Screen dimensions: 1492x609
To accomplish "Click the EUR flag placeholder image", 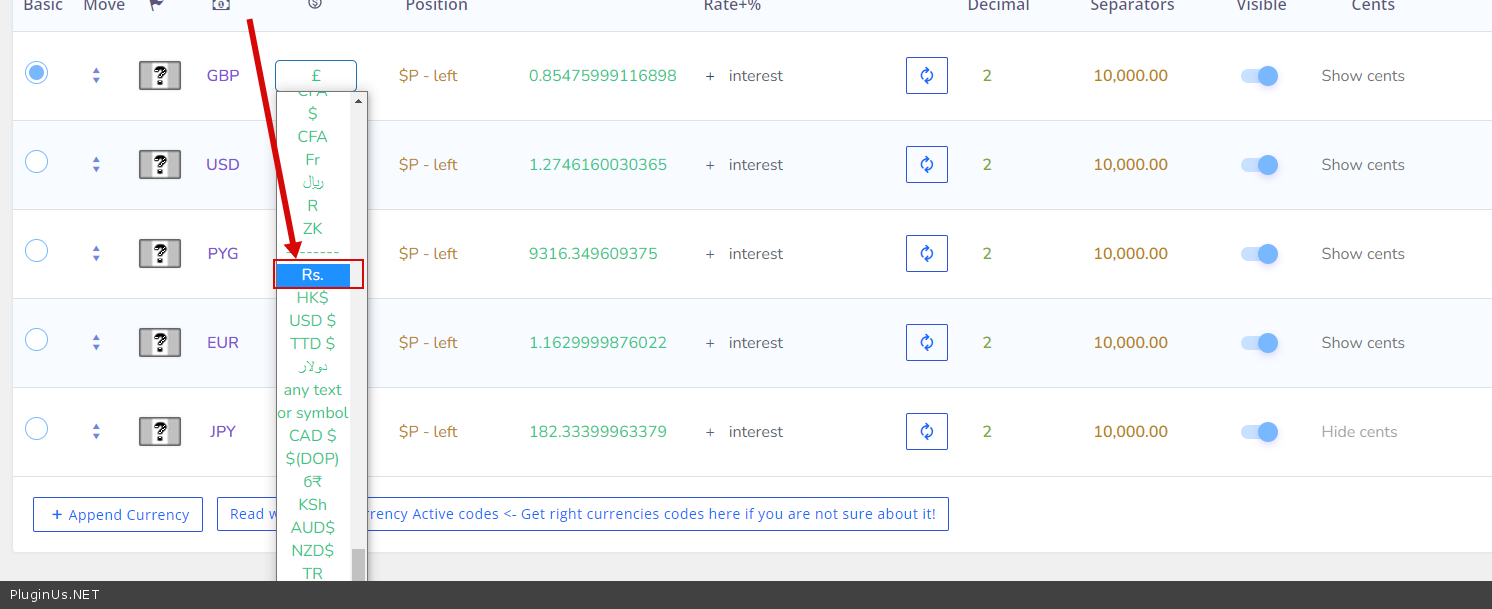I will (x=159, y=343).
